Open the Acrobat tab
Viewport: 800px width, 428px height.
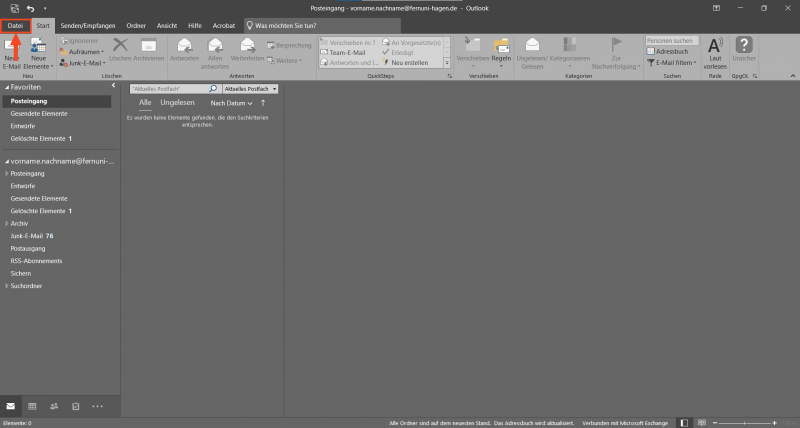coord(224,26)
